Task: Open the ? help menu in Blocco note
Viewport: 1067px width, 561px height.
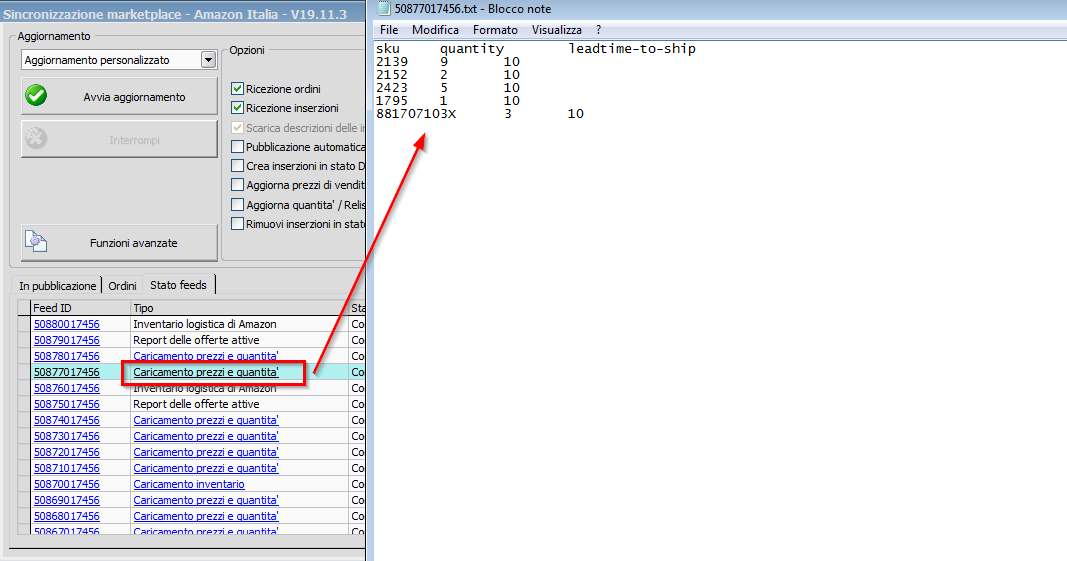Action: coord(598,30)
